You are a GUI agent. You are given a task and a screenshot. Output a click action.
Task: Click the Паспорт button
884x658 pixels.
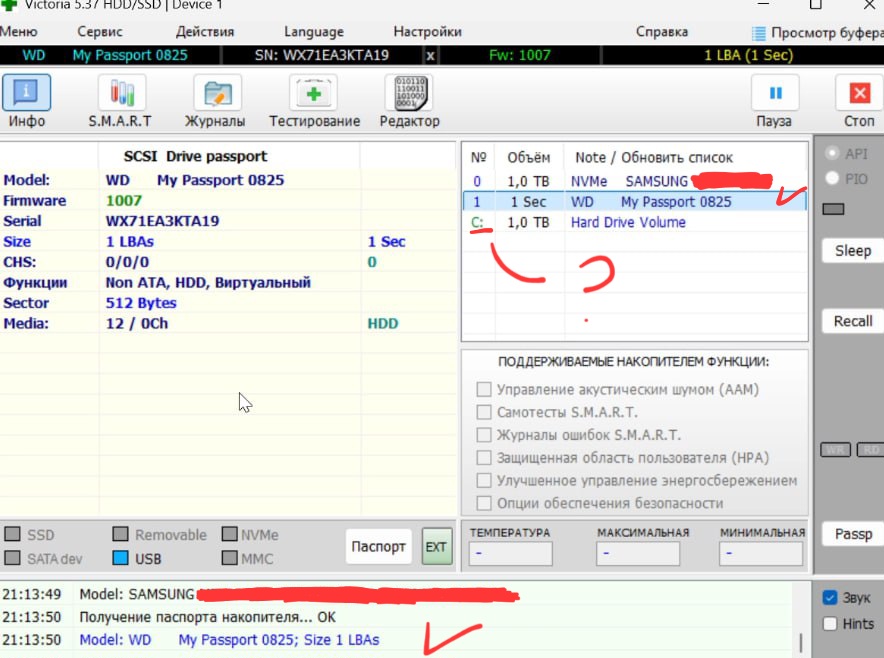click(x=378, y=546)
